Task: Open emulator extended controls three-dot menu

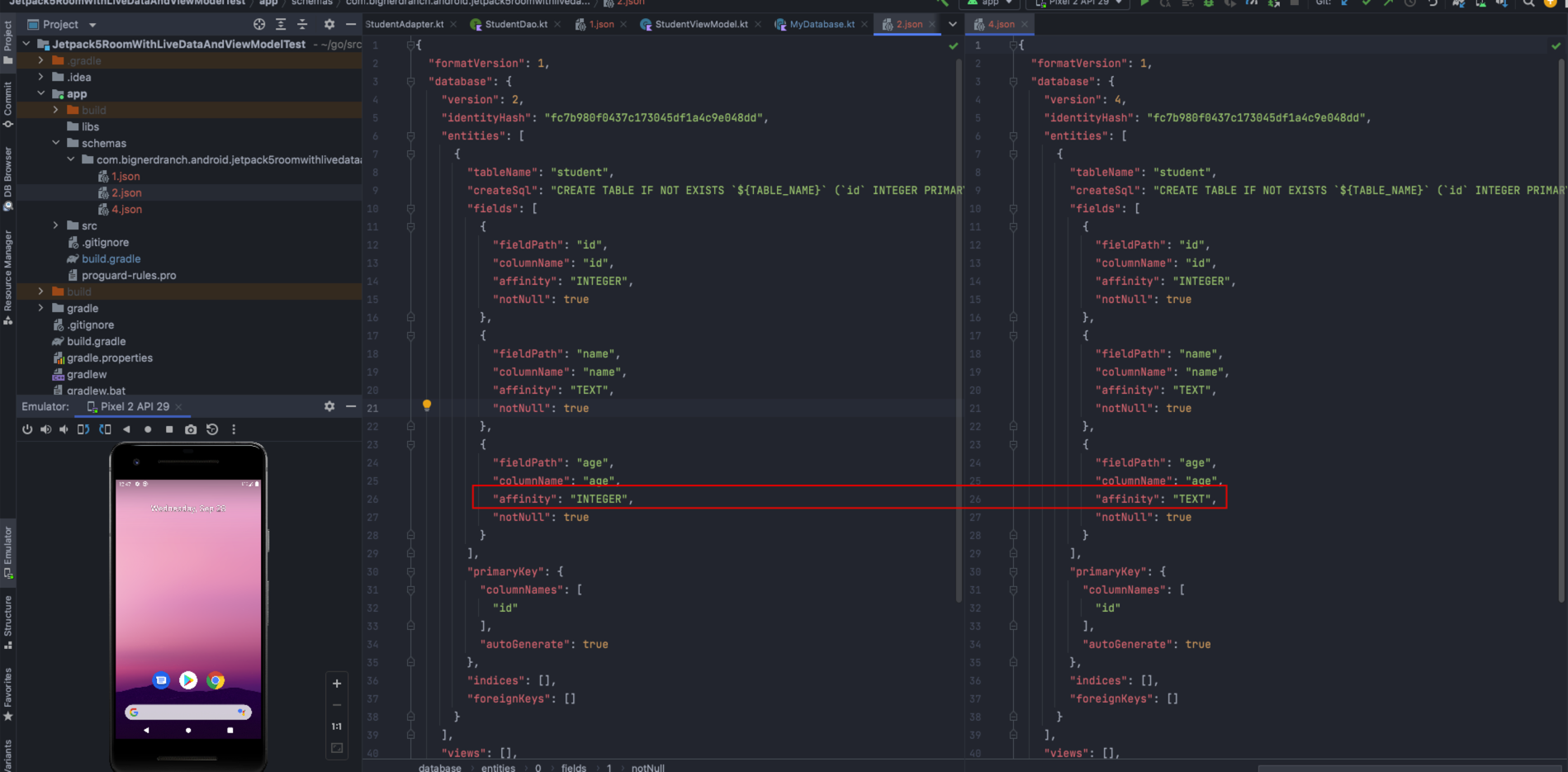Action: point(234,429)
